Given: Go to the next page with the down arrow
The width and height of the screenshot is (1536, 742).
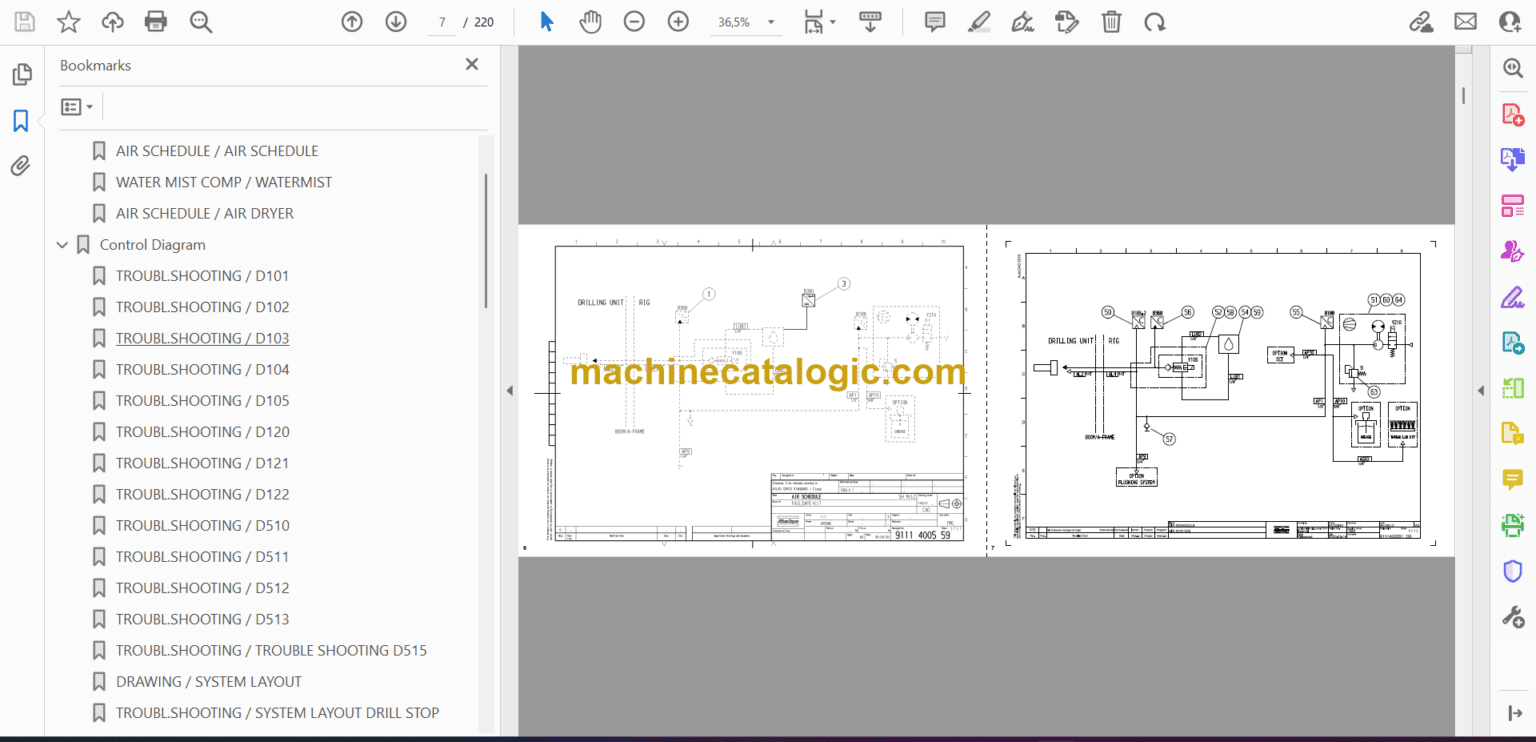Looking at the screenshot, I should pos(396,21).
